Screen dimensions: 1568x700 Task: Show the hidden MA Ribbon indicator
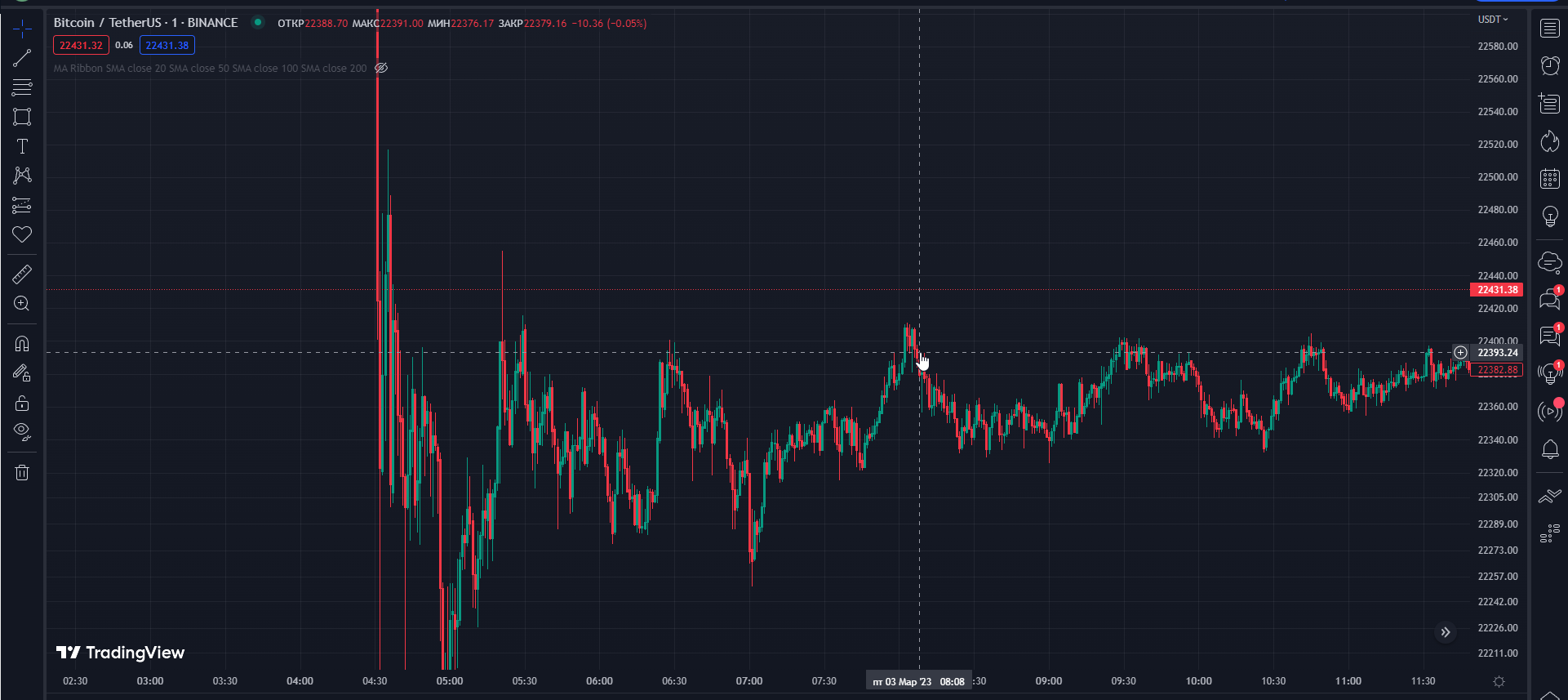point(381,68)
